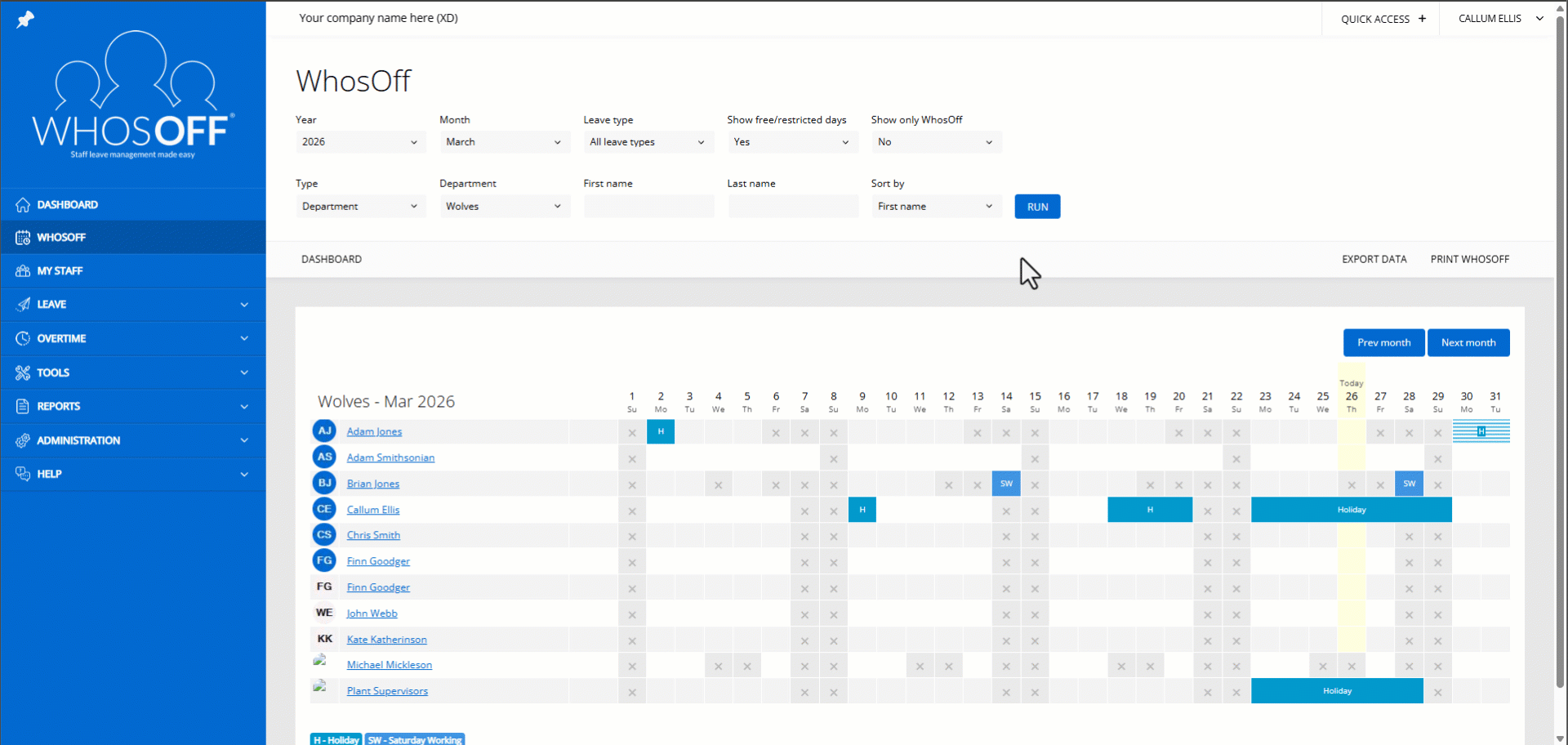Click Callum Ellis CE avatar badge
The width and height of the screenshot is (1568, 745).
click(324, 509)
